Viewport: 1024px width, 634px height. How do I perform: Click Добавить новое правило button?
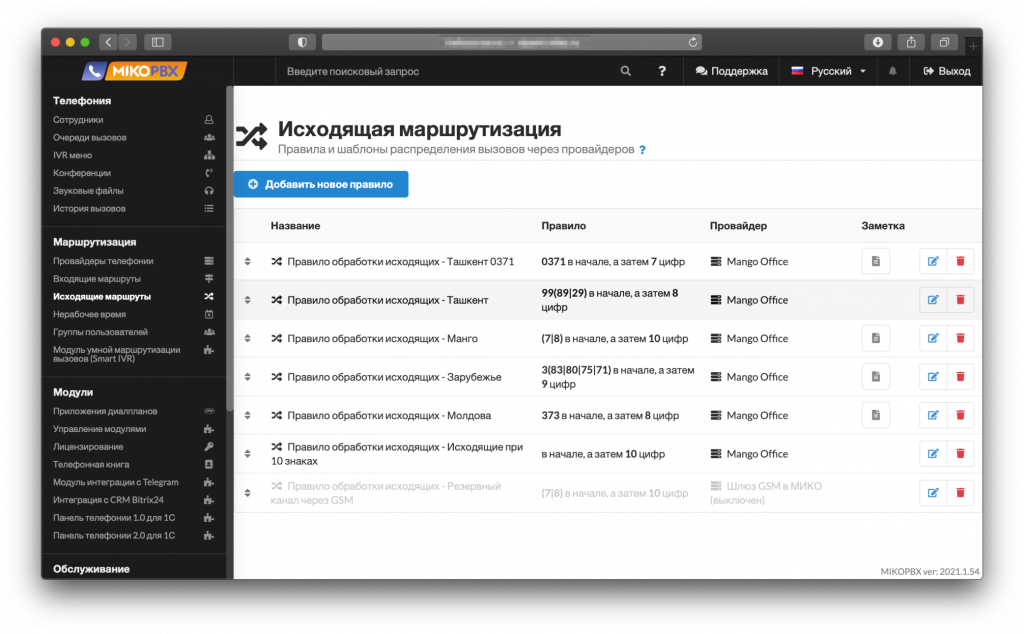pos(321,184)
